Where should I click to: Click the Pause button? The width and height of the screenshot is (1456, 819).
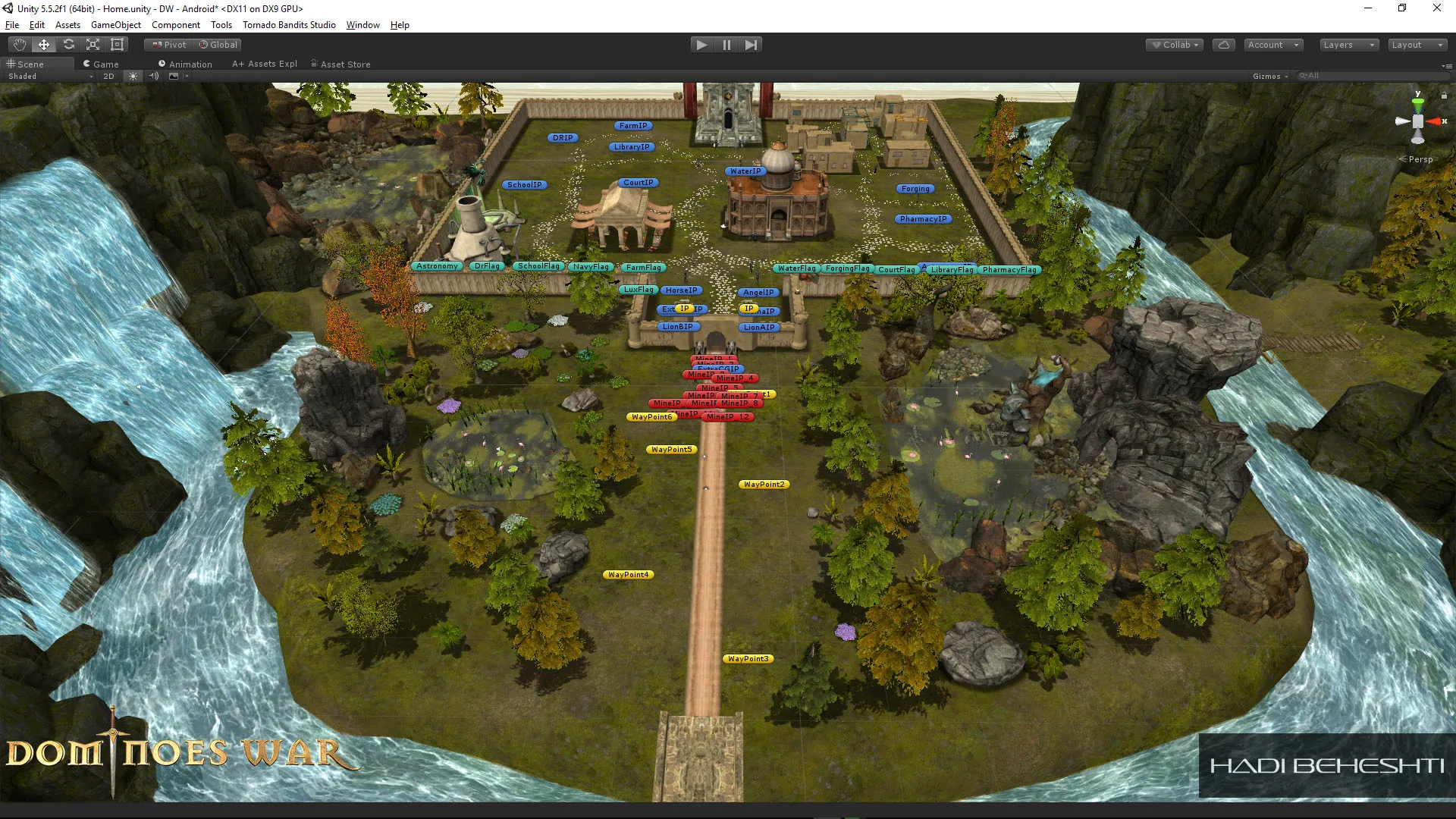click(726, 45)
